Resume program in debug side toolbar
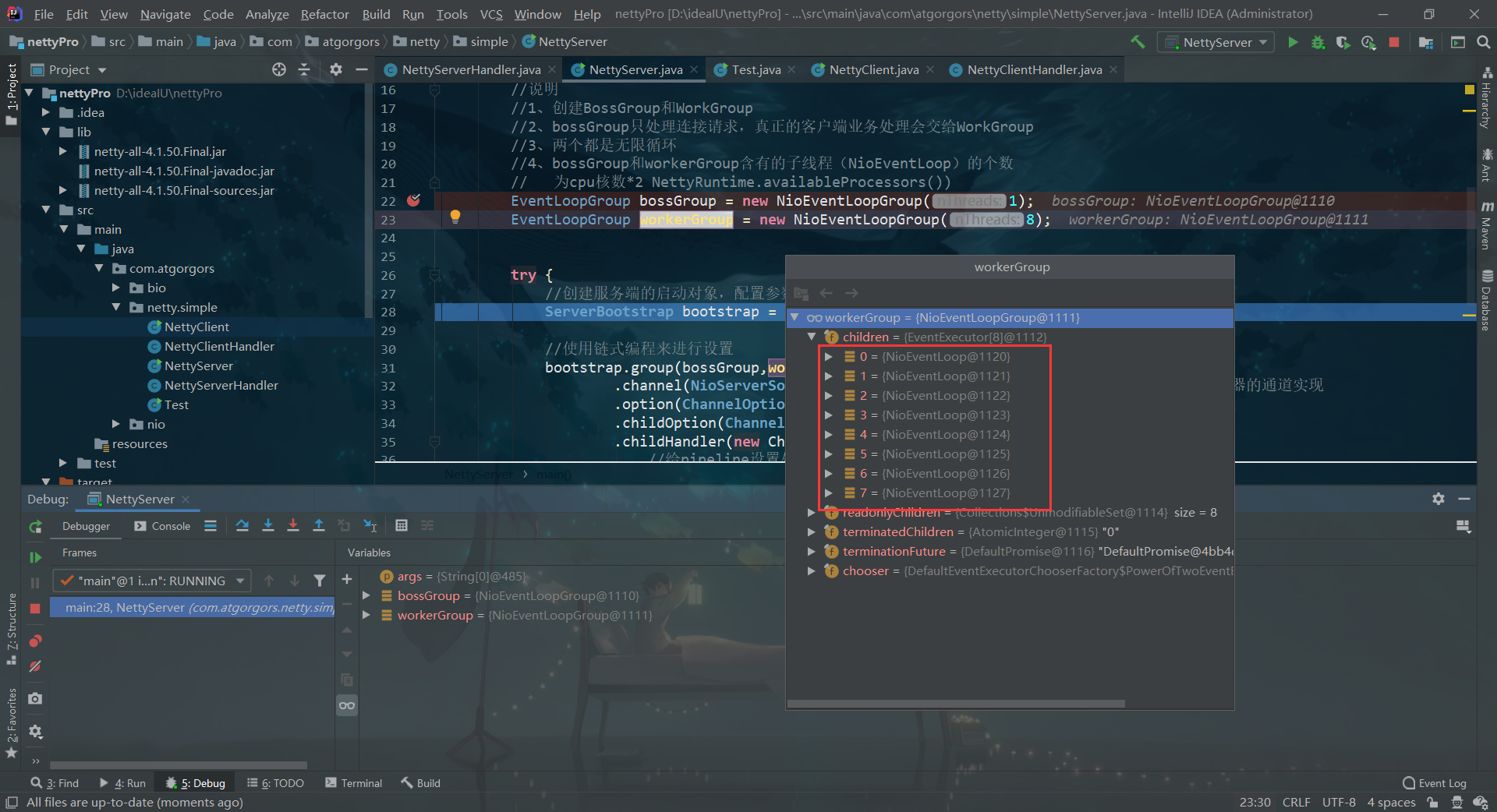The width and height of the screenshot is (1497, 812). click(x=35, y=557)
